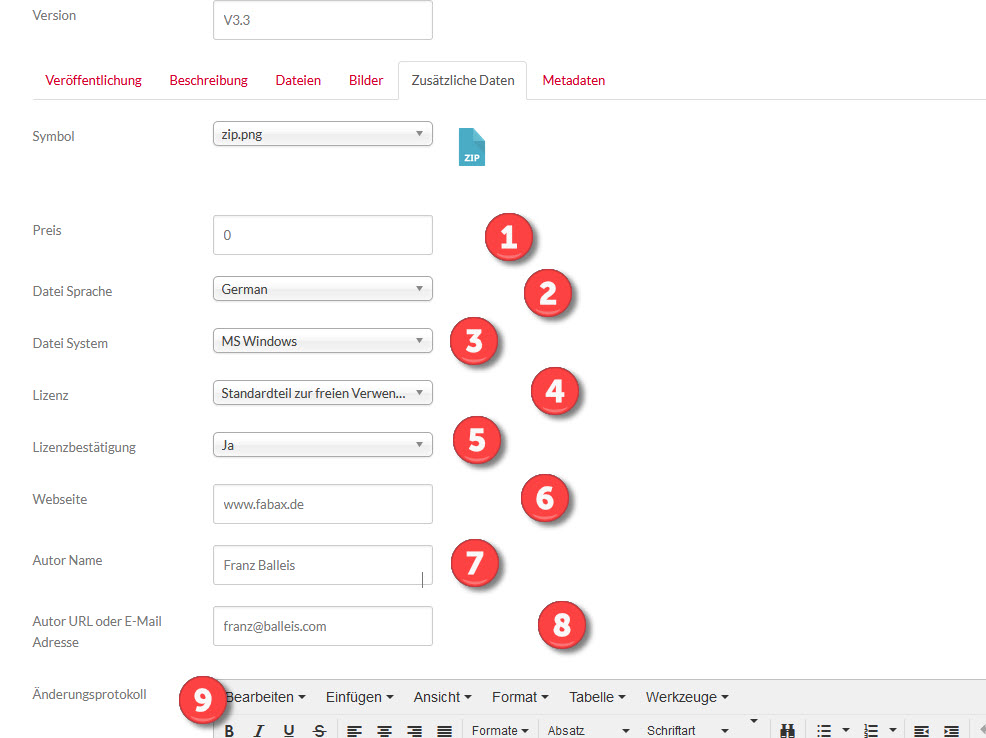Click the Autor URL or E-Mail field
Image resolution: width=986 pixels, height=738 pixels.
323,626
